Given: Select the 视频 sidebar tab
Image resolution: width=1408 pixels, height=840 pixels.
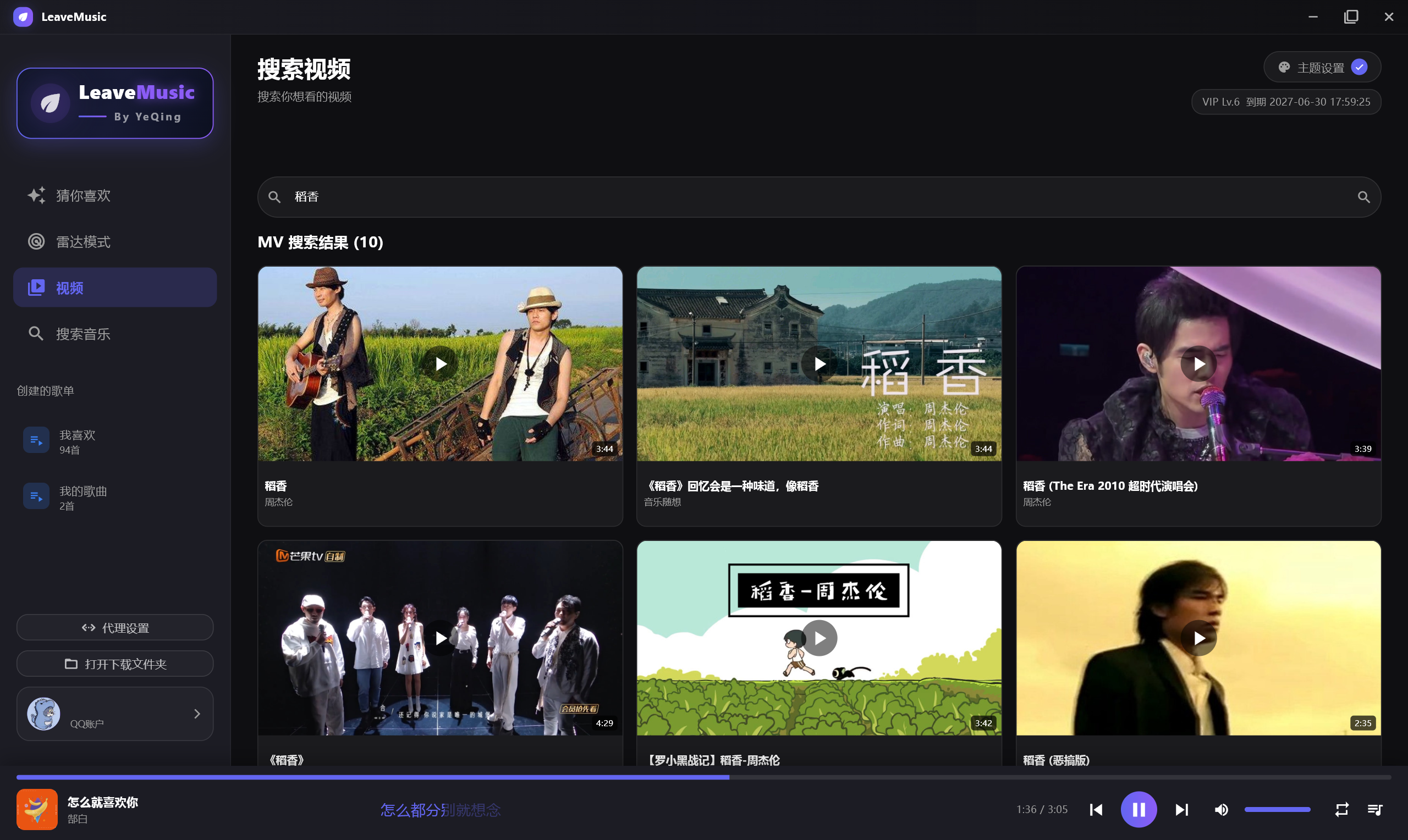Looking at the screenshot, I should pos(115,288).
